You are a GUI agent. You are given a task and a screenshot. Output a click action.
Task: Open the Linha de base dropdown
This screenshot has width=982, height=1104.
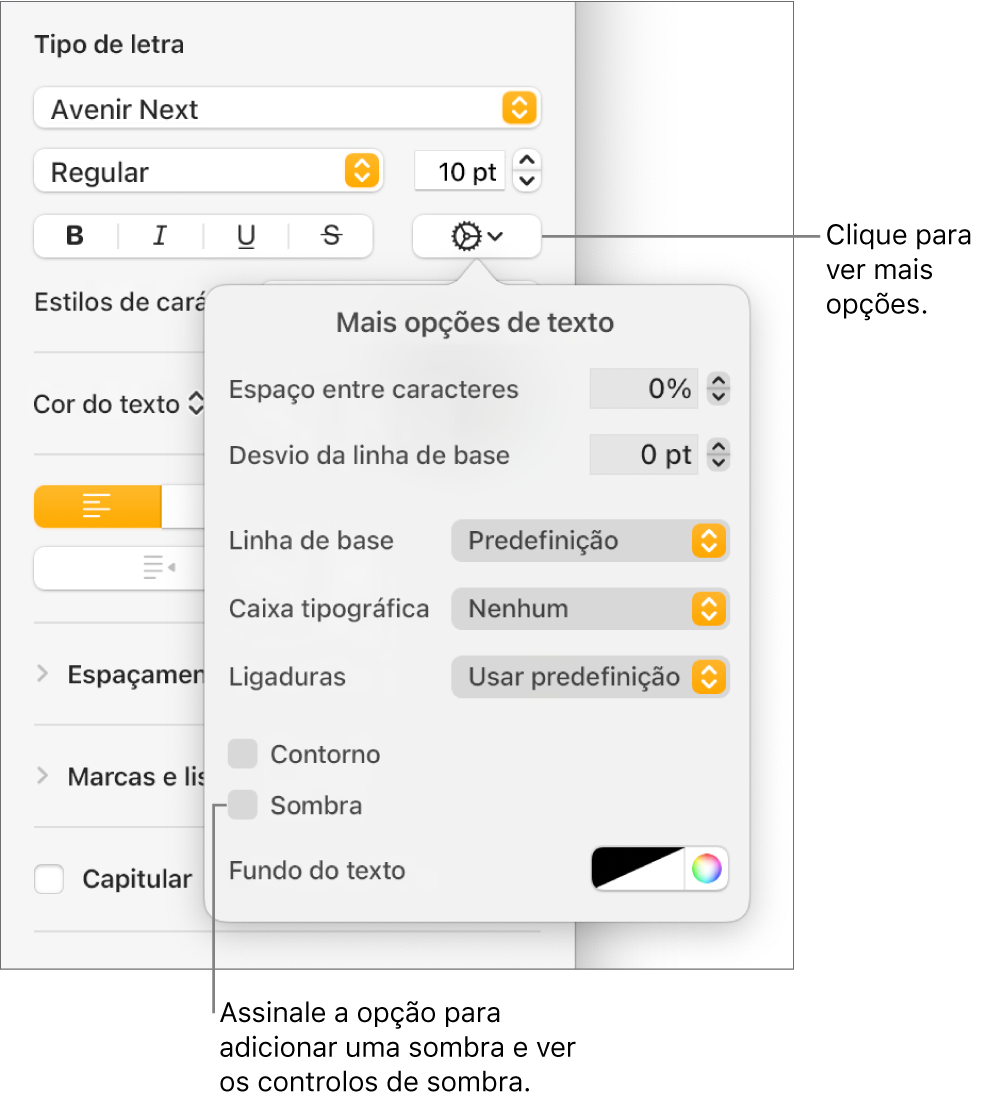tap(590, 541)
